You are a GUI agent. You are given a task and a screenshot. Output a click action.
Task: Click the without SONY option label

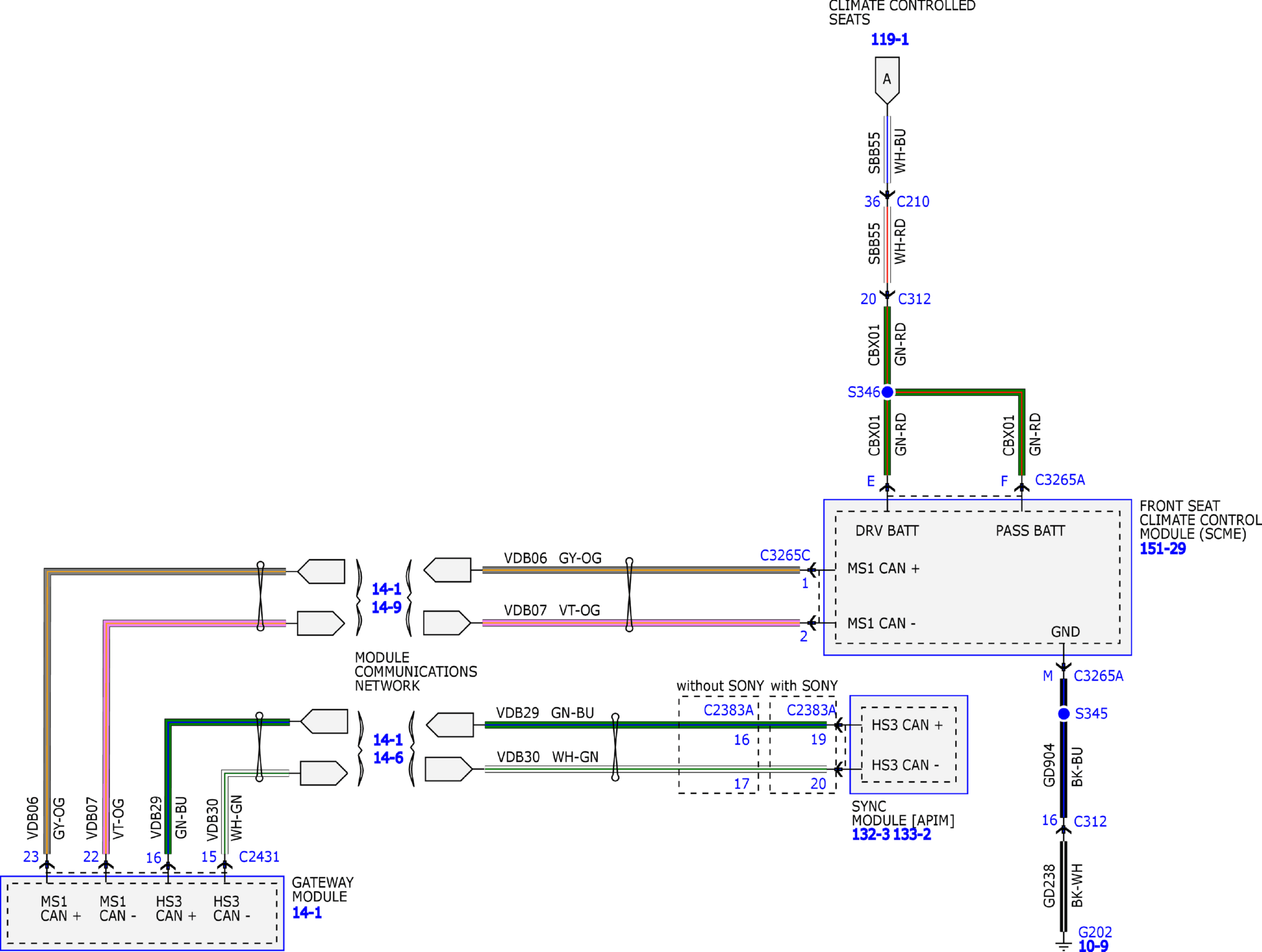coord(720,687)
